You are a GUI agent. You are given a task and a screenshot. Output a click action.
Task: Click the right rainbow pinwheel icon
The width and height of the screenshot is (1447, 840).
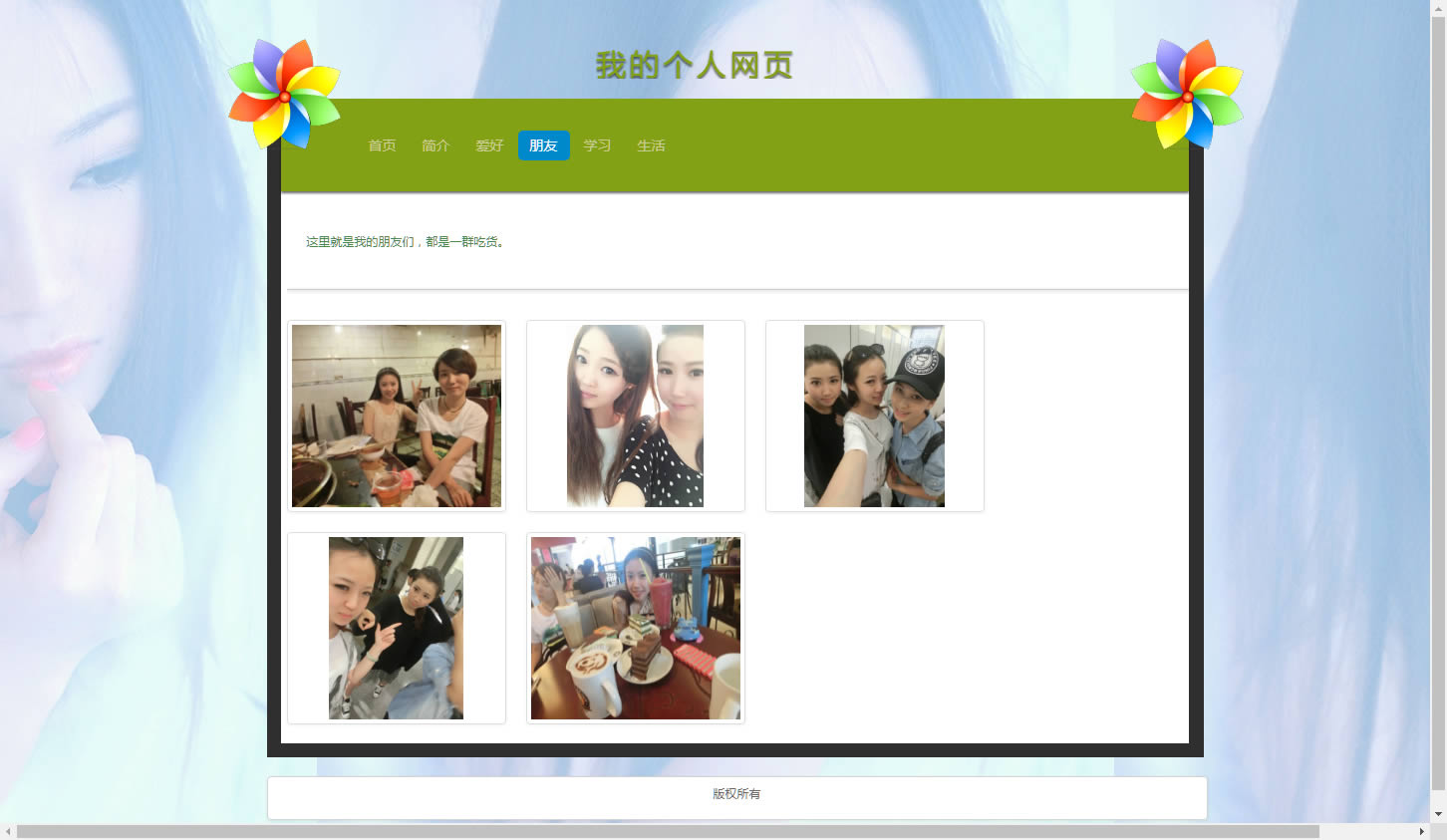1187,94
